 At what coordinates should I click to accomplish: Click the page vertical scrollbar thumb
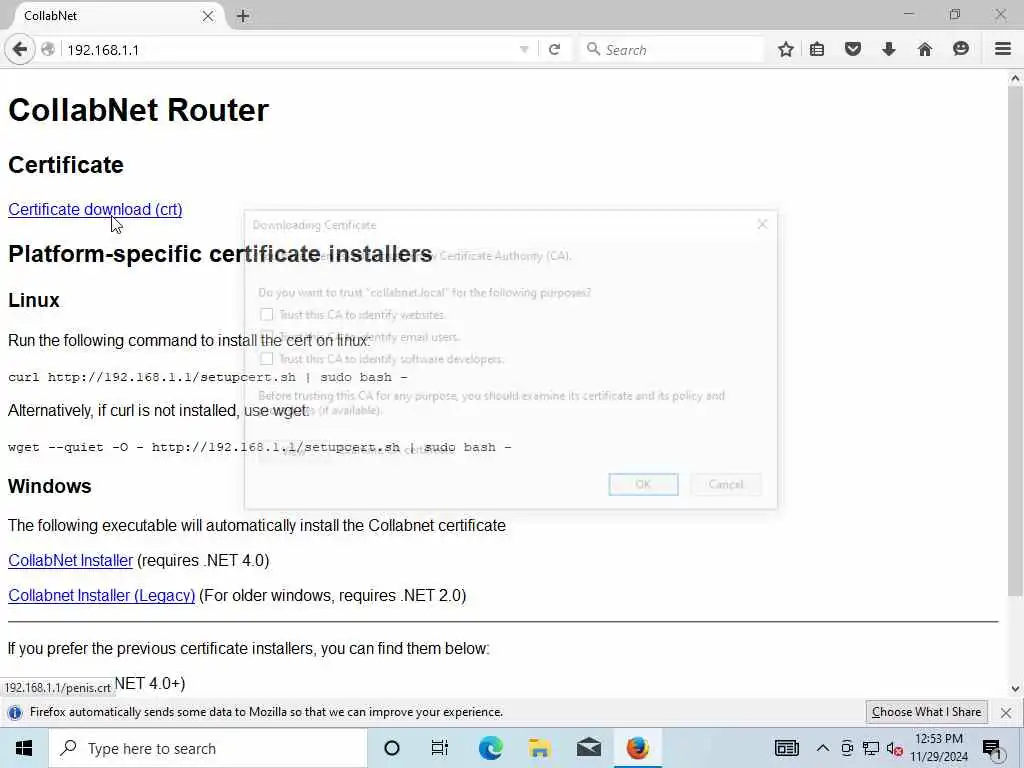click(x=1015, y=340)
